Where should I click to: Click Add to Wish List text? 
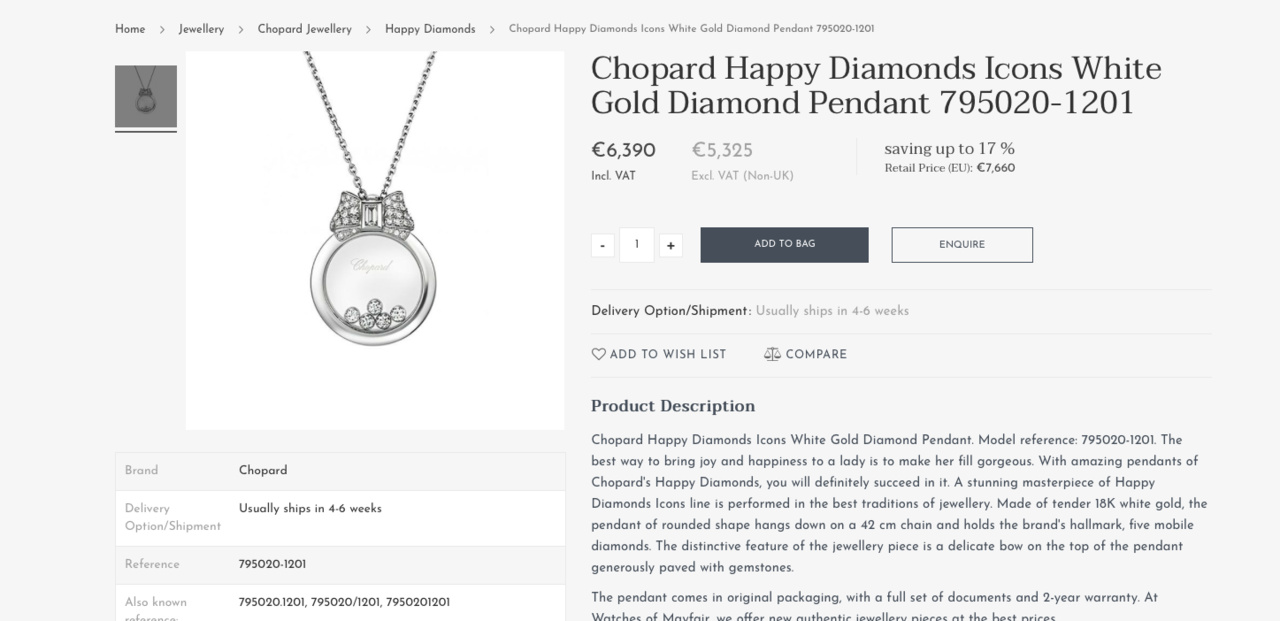point(668,354)
